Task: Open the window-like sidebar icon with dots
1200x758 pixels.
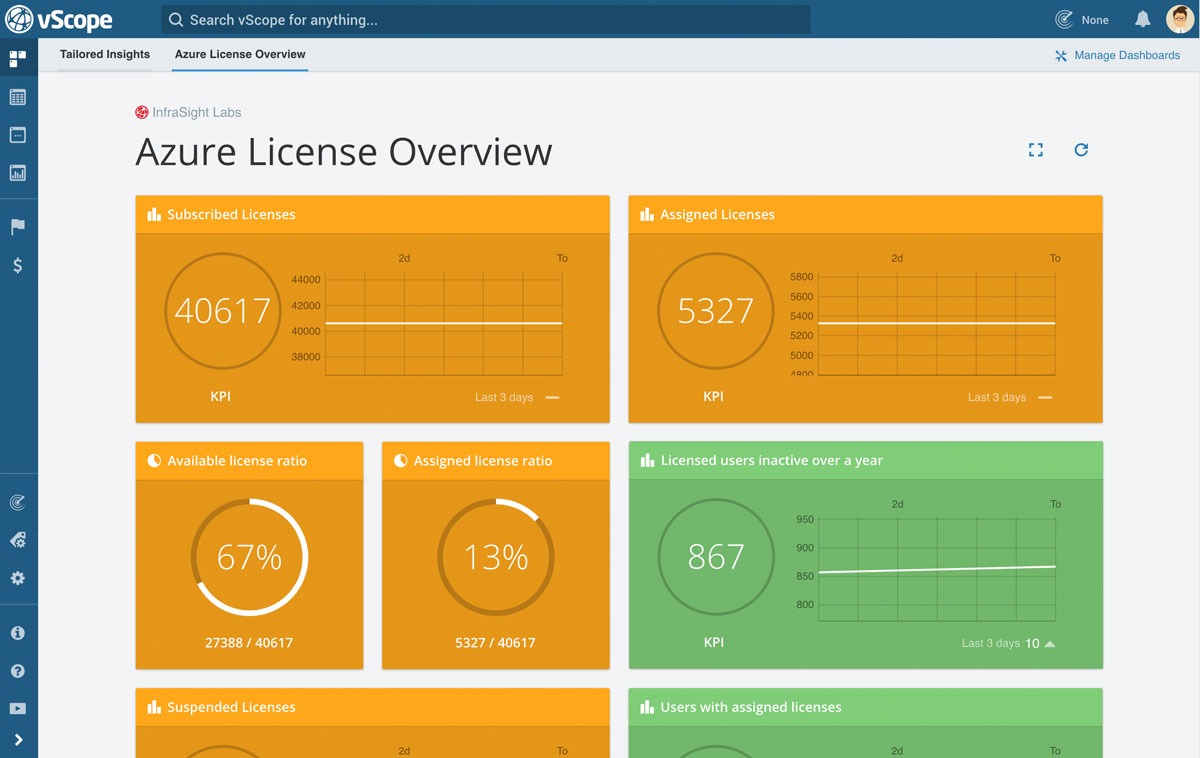Action: [17, 135]
